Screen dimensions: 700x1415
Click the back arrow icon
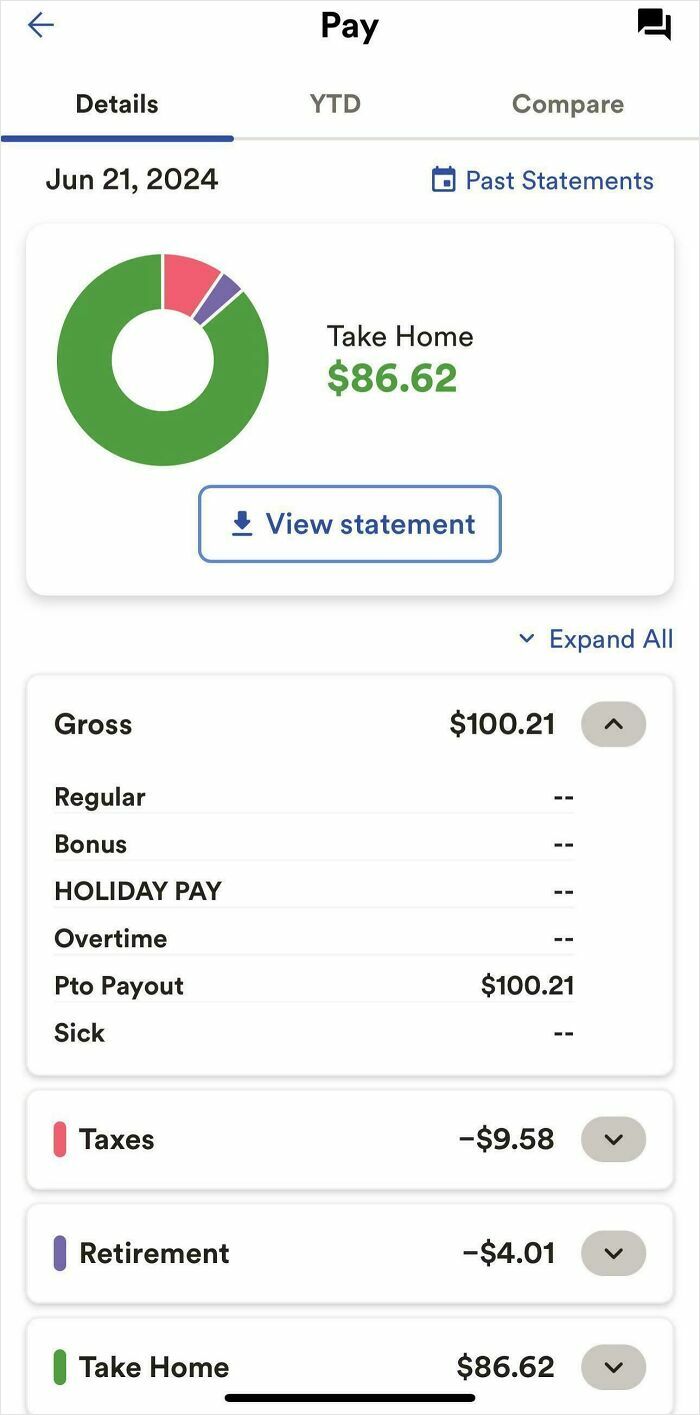[x=40, y=25]
